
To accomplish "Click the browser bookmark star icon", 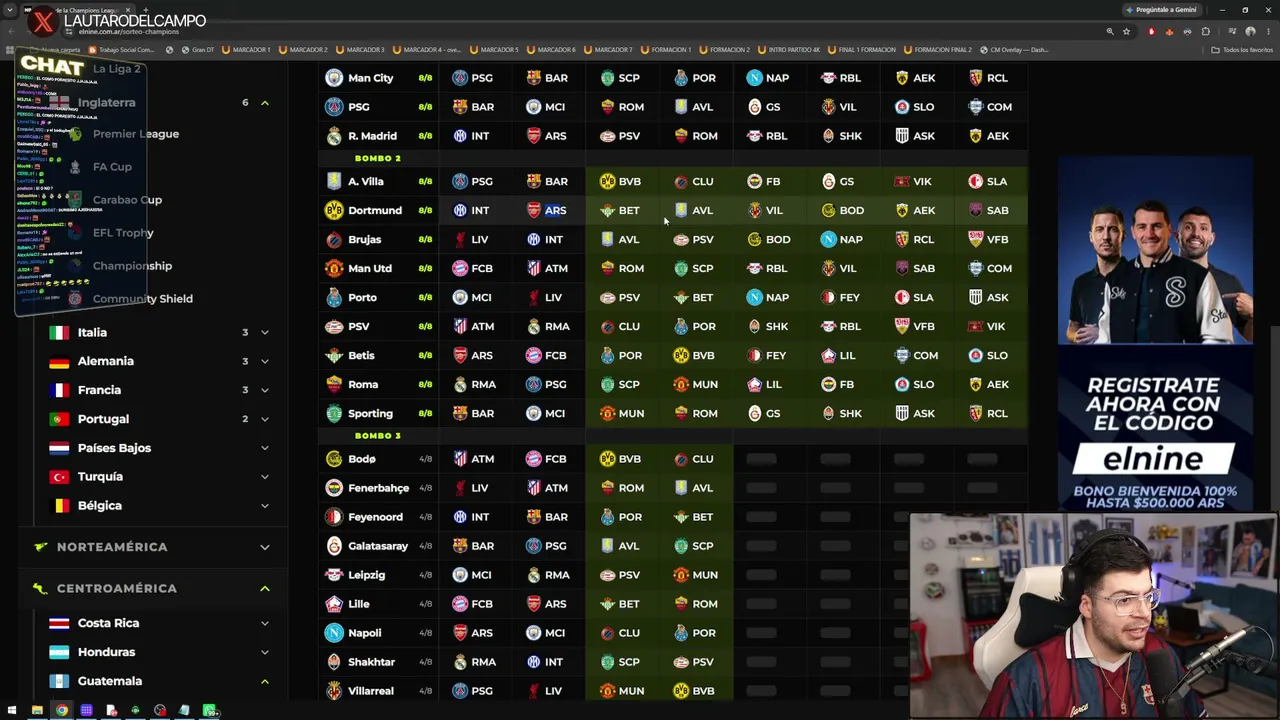I will 1127,32.
